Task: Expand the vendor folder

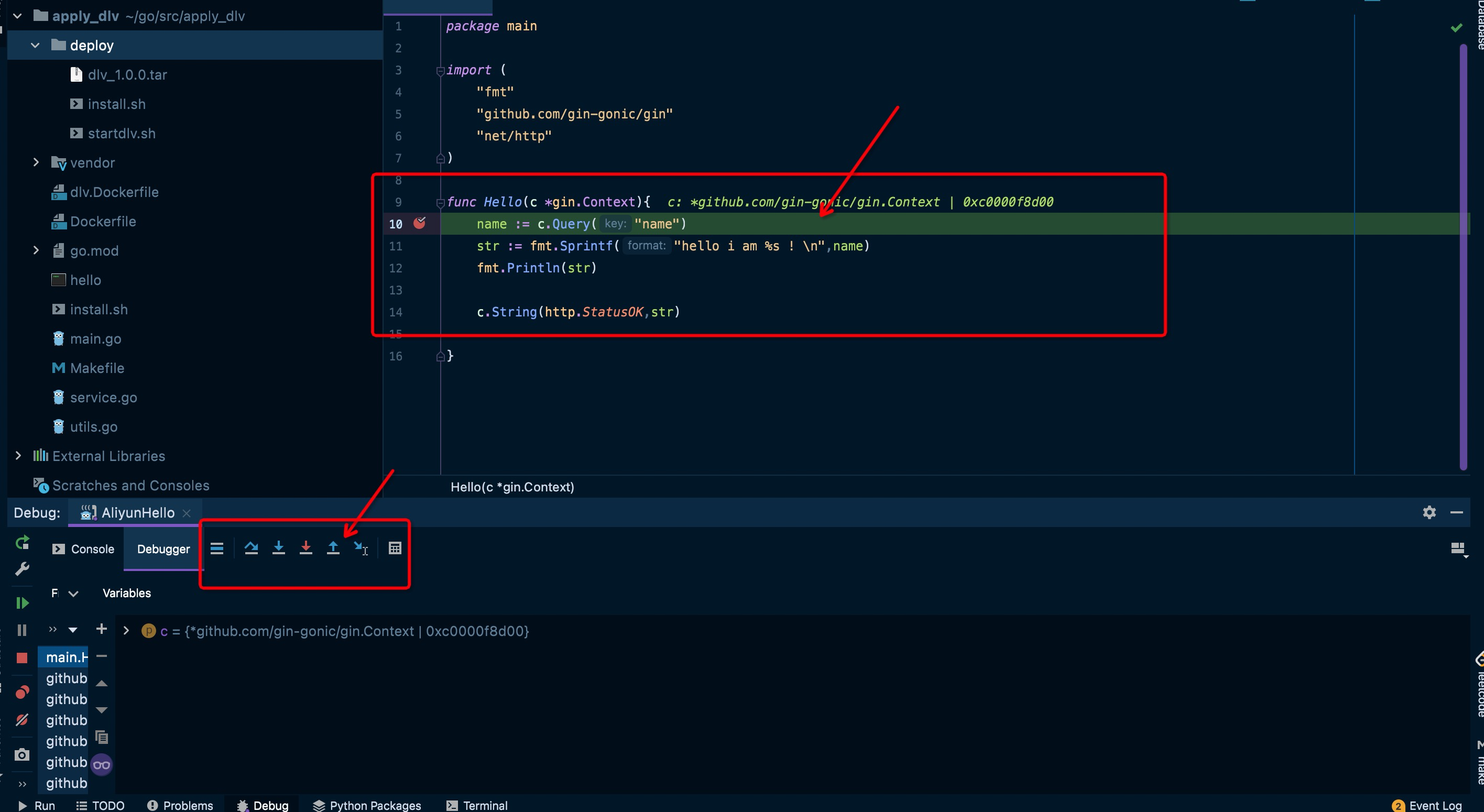Action: click(x=36, y=163)
